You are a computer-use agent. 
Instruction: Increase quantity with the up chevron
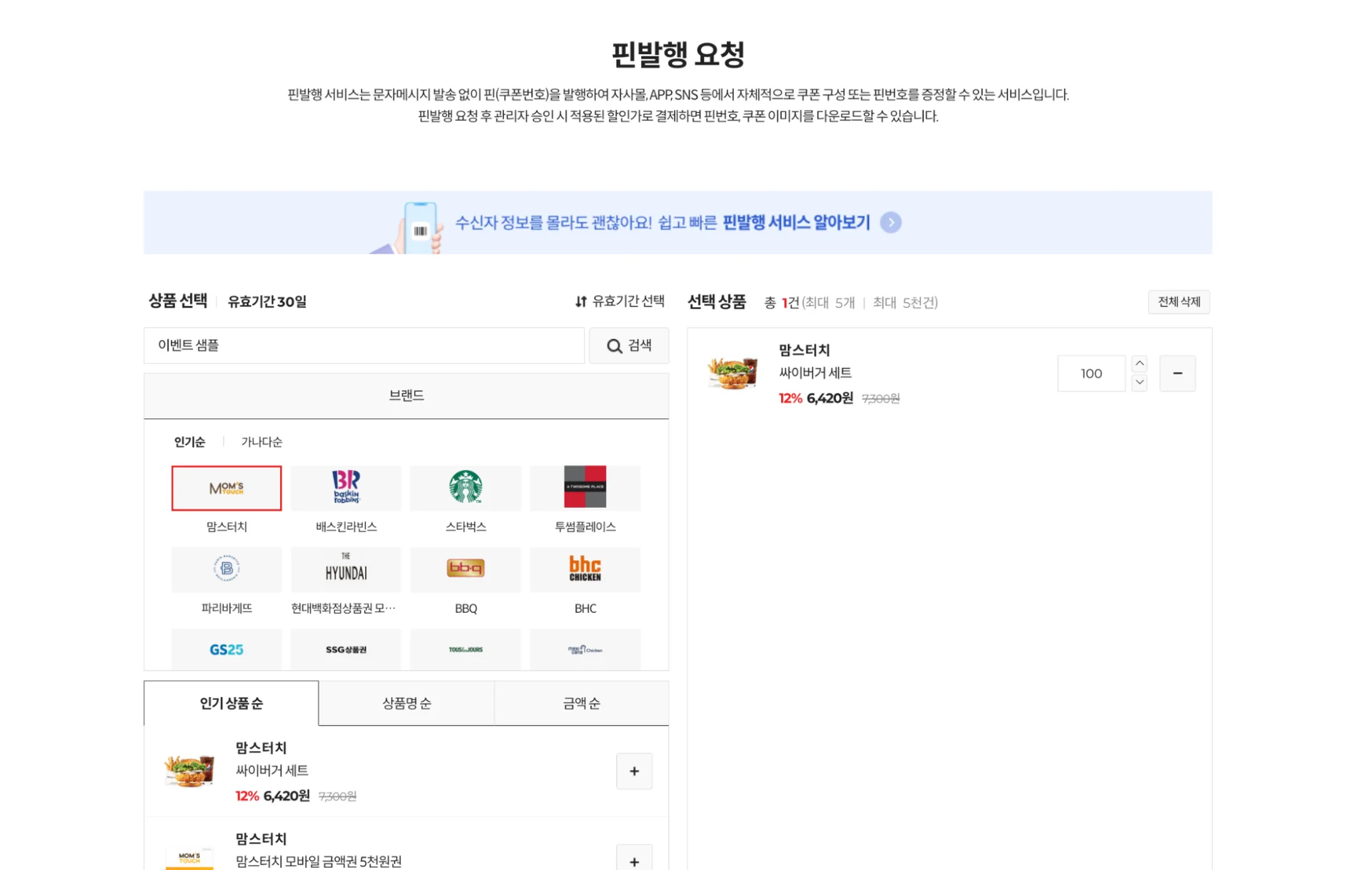[x=1139, y=364]
